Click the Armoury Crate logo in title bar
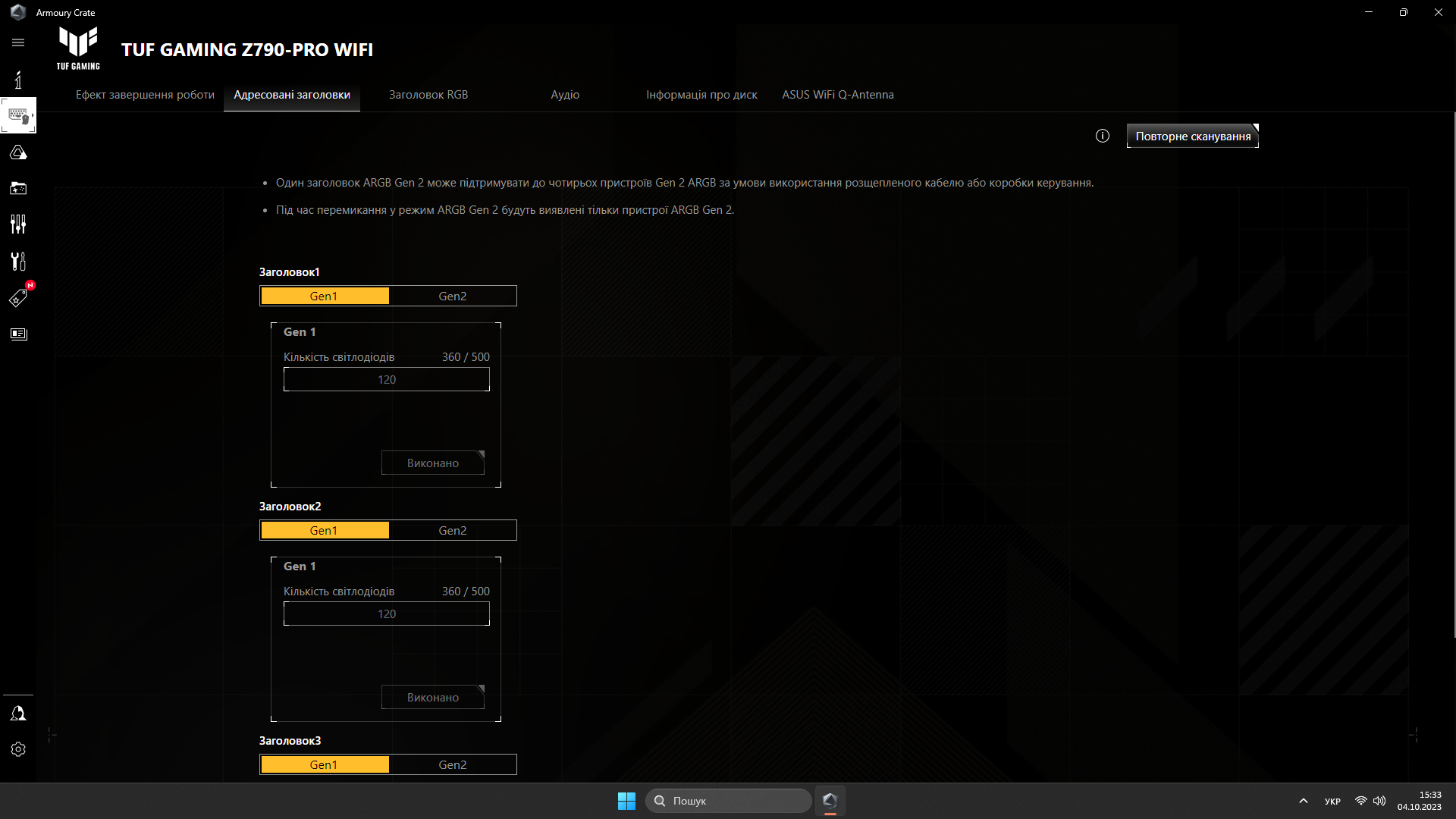This screenshot has height=819, width=1456. [18, 12]
